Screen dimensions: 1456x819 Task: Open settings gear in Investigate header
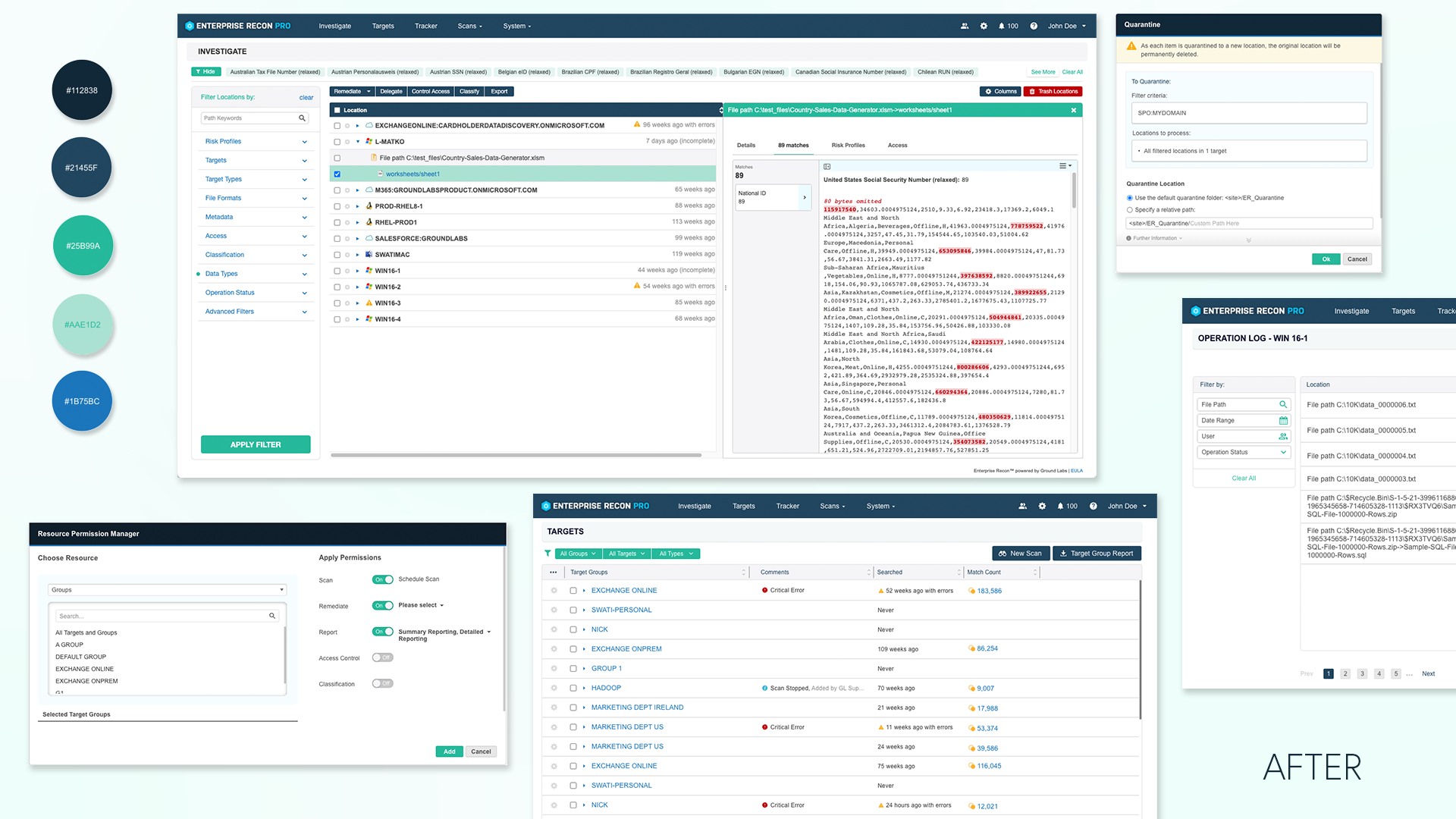click(984, 26)
